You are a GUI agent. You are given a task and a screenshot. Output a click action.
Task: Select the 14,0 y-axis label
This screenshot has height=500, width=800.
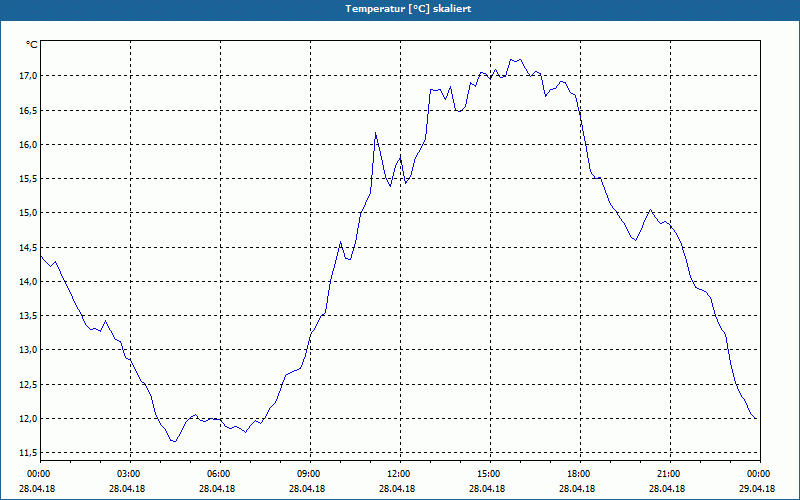point(28,282)
